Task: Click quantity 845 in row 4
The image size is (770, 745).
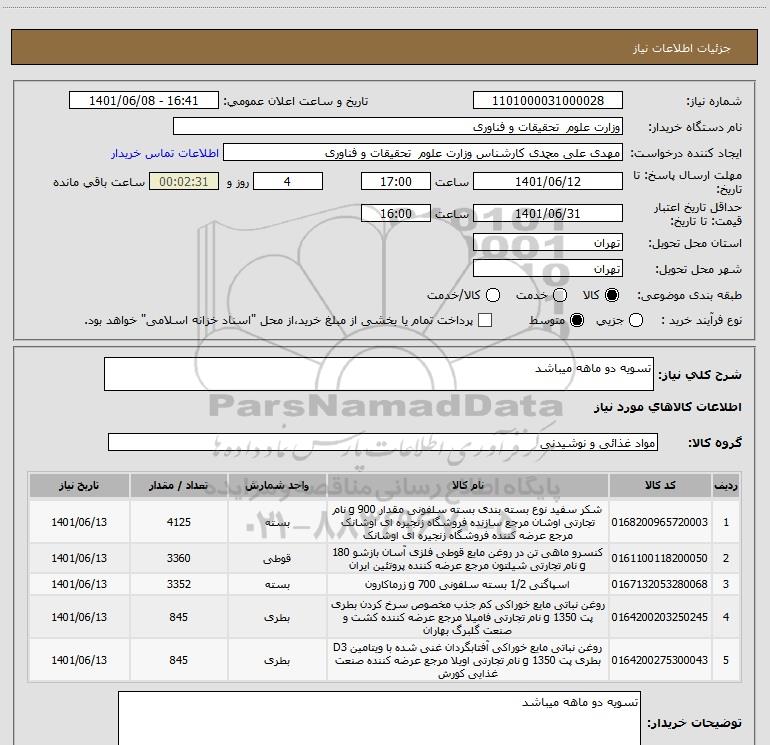Action: [179, 617]
